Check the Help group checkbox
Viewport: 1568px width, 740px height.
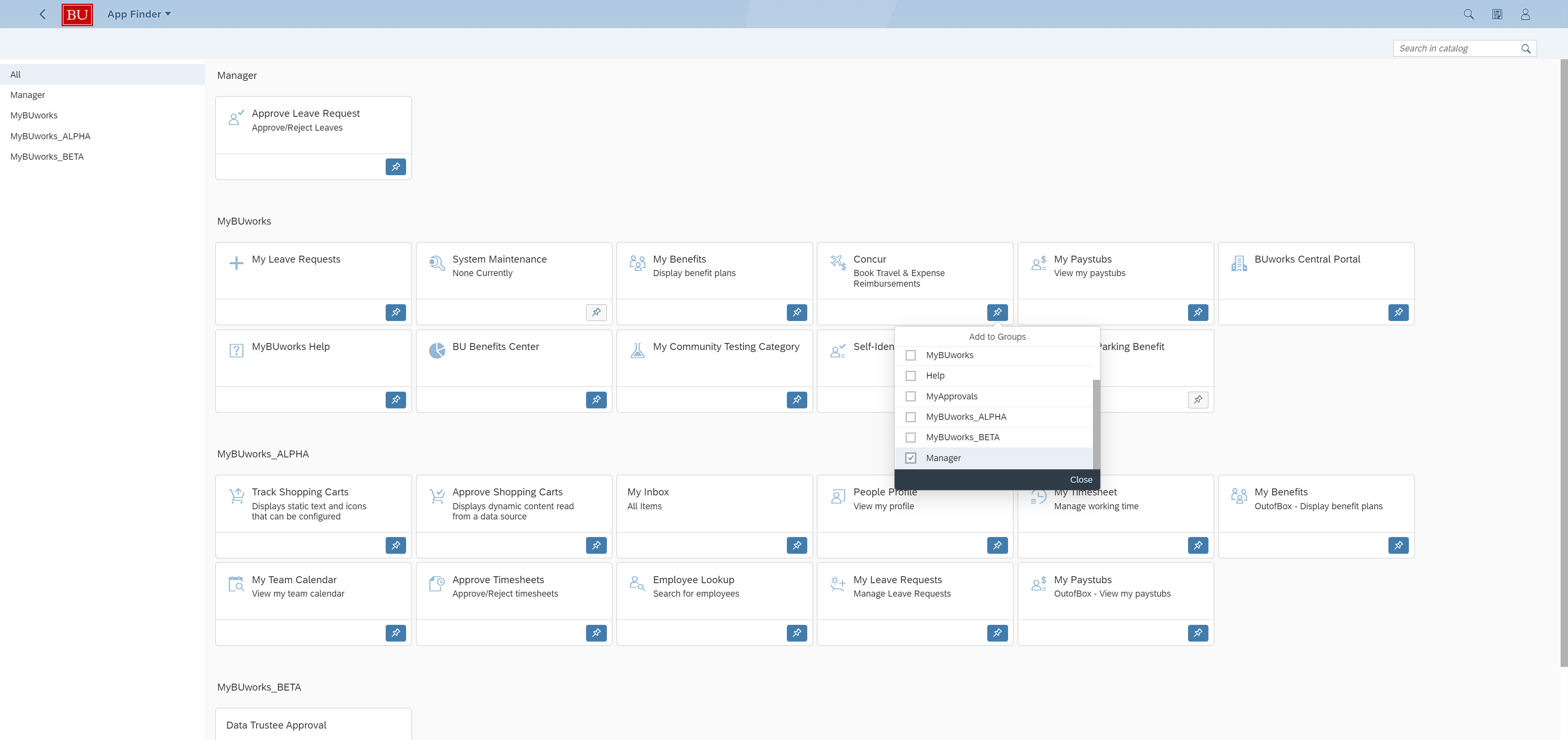[911, 376]
